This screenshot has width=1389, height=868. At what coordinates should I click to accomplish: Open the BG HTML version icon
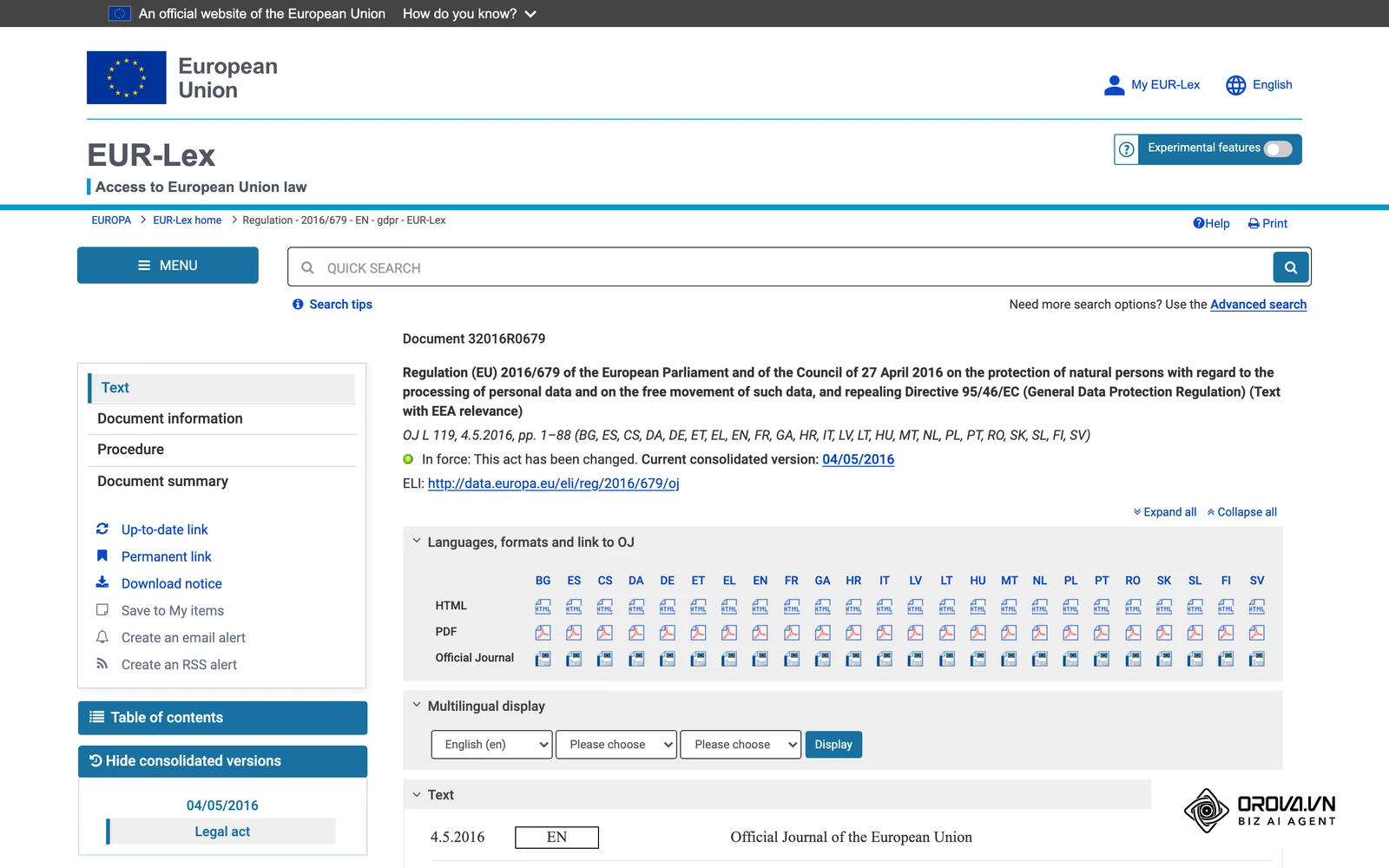pos(543,607)
